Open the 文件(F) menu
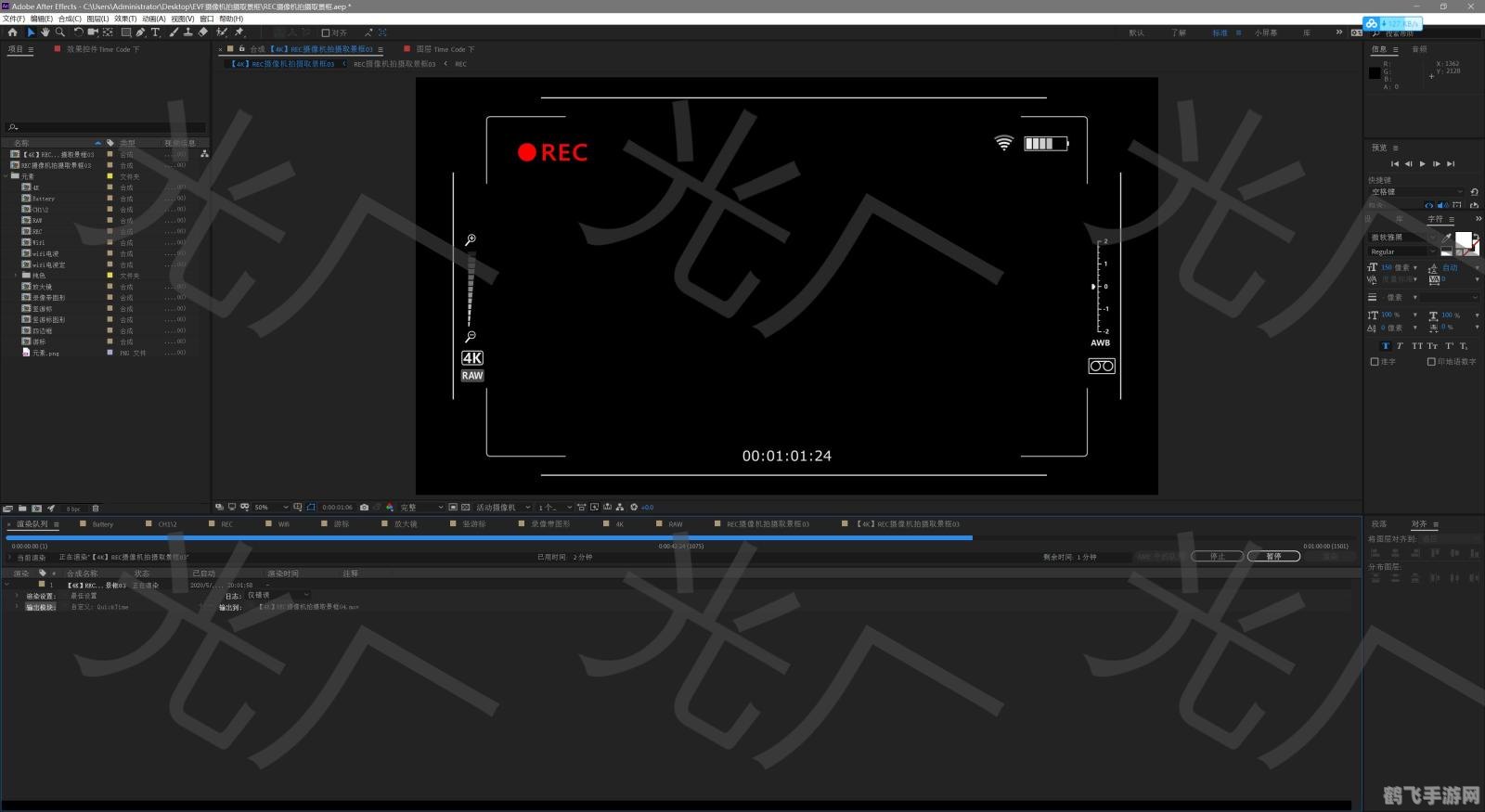Image resolution: width=1485 pixels, height=812 pixels. (x=13, y=19)
